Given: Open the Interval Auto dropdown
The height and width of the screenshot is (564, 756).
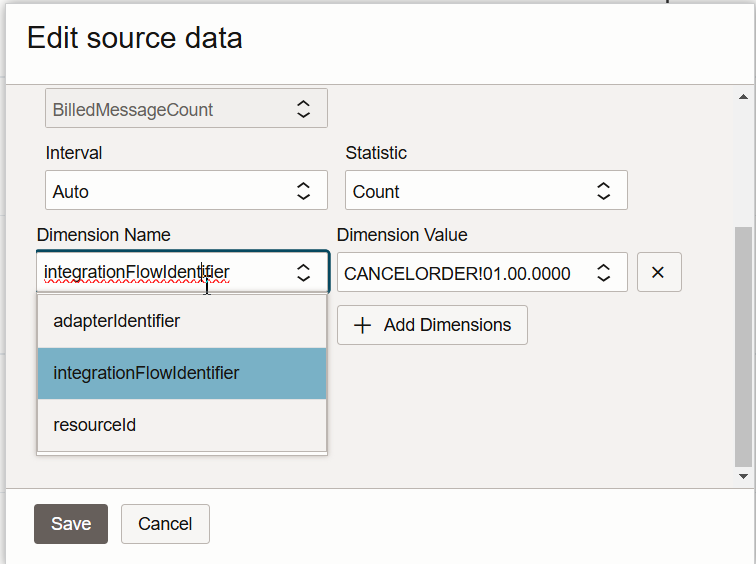Looking at the screenshot, I should pos(303,191).
